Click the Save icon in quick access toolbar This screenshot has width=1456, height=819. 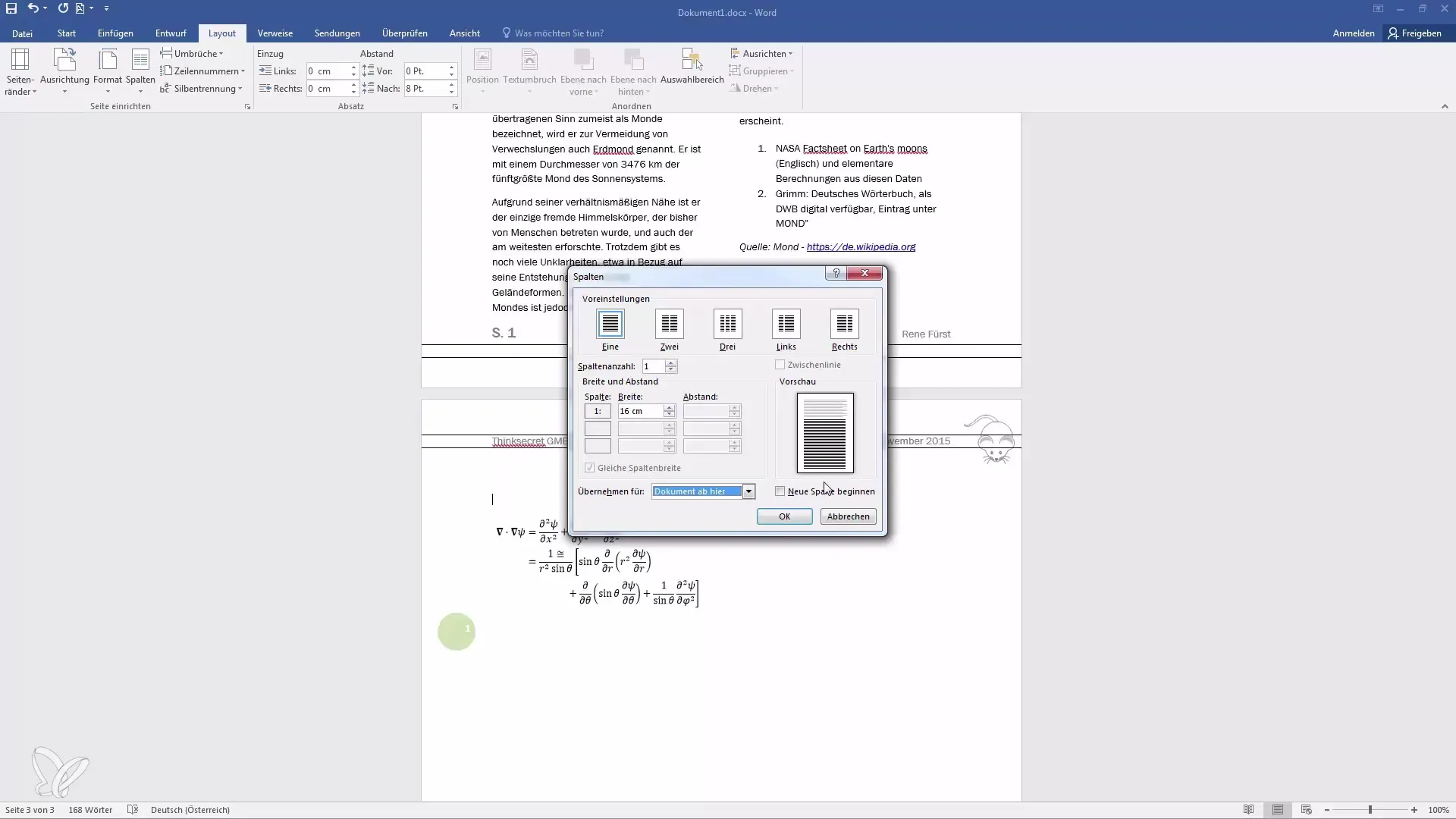point(11,8)
